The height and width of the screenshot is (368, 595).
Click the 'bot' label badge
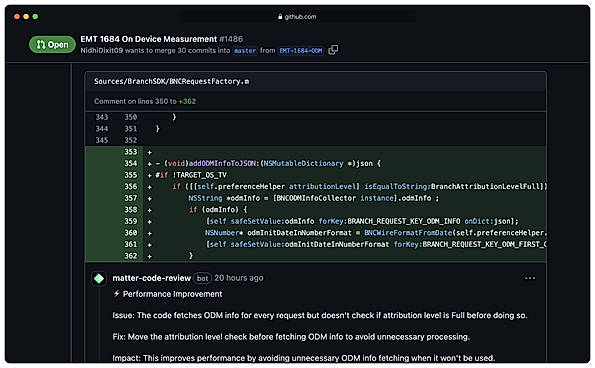click(202, 278)
